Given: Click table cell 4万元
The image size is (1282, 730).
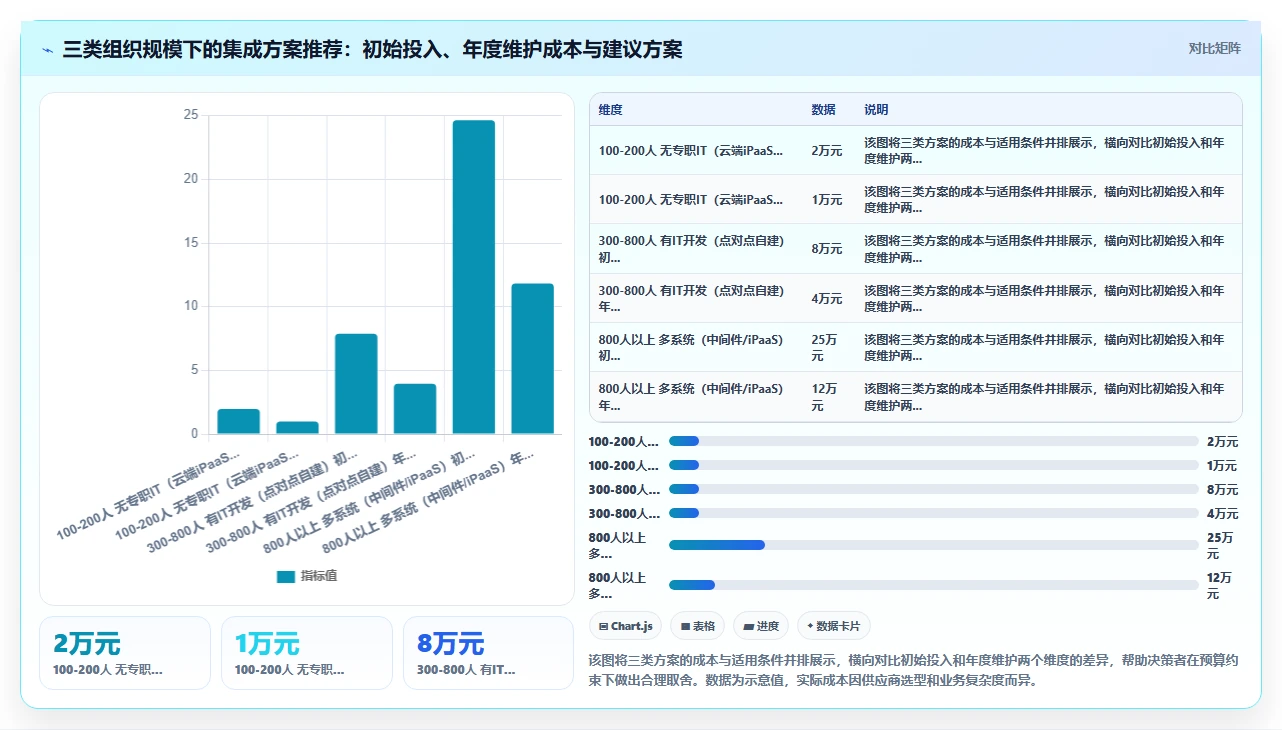Looking at the screenshot, I should click(827, 299).
